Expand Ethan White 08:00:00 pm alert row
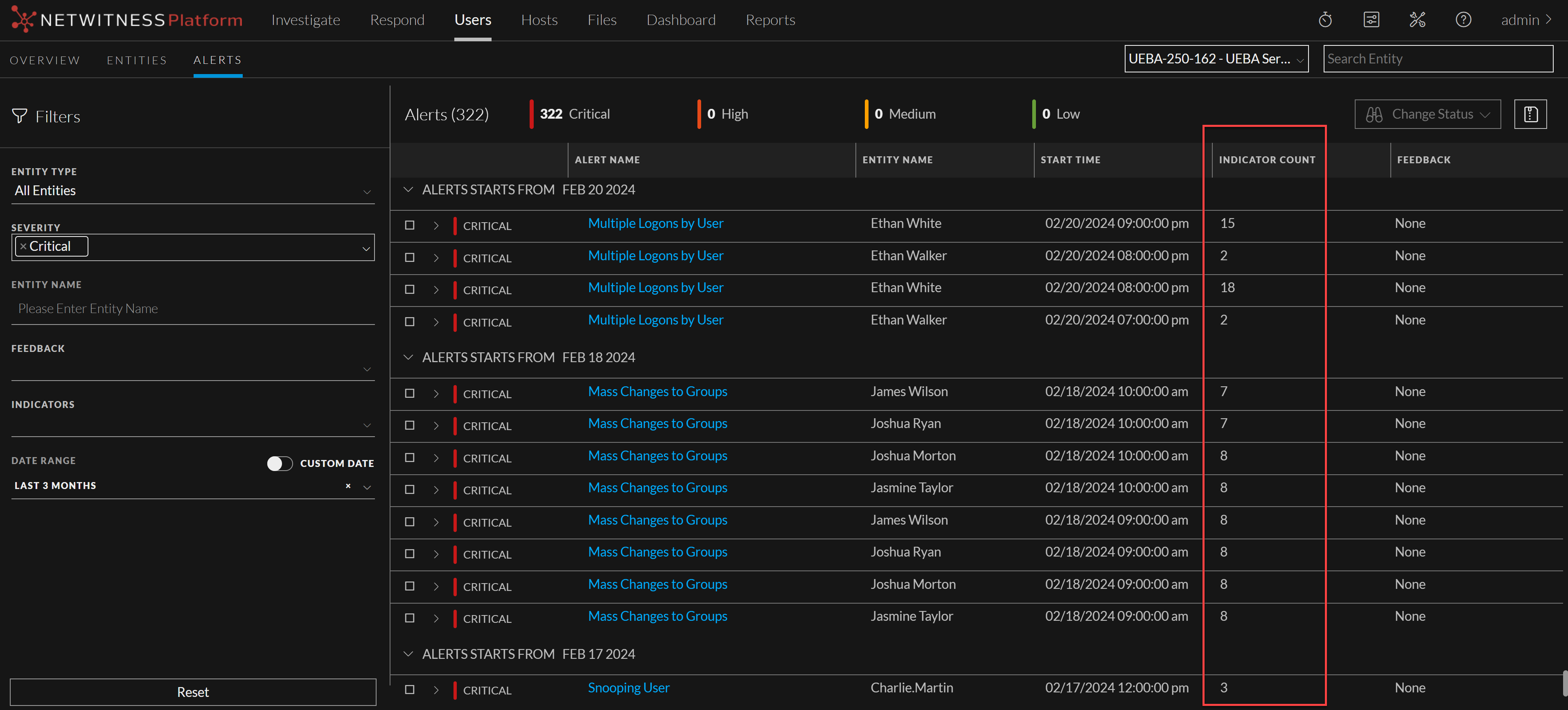The image size is (1568, 710). (x=436, y=290)
